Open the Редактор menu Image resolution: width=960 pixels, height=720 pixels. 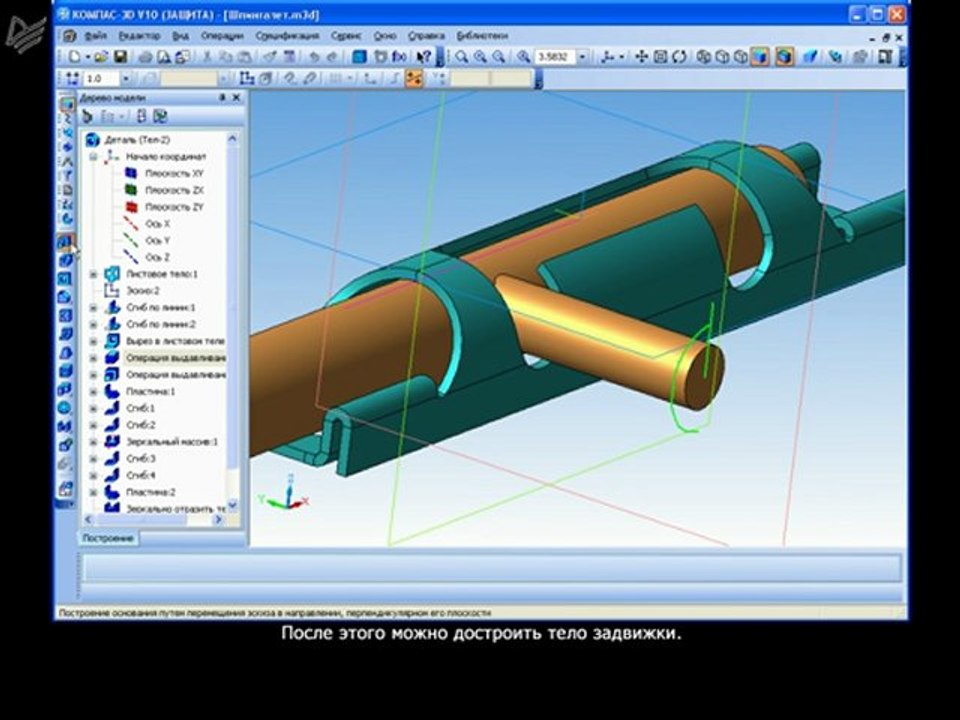pos(139,36)
